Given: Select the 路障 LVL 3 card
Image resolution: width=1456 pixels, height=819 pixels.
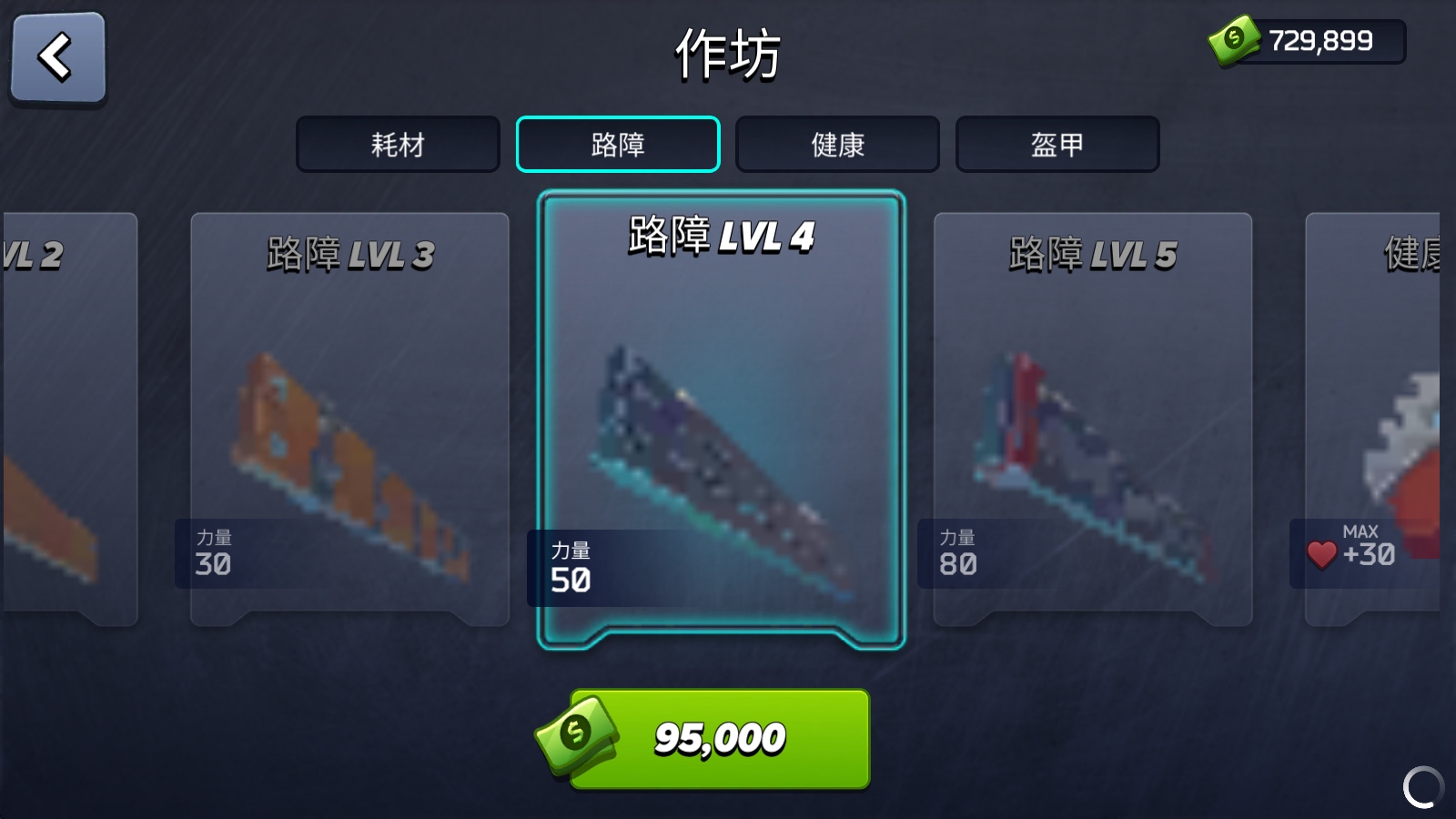Looking at the screenshot, I should [349, 420].
